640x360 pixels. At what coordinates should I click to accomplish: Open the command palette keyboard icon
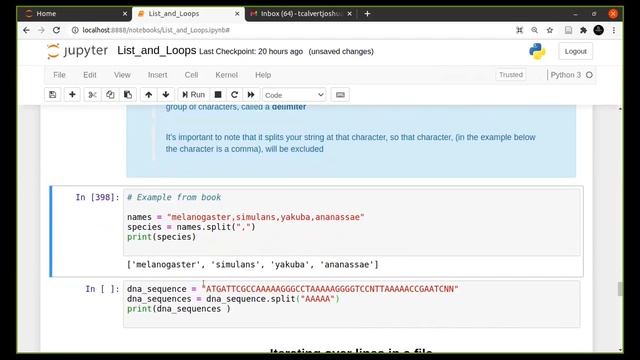(340, 95)
